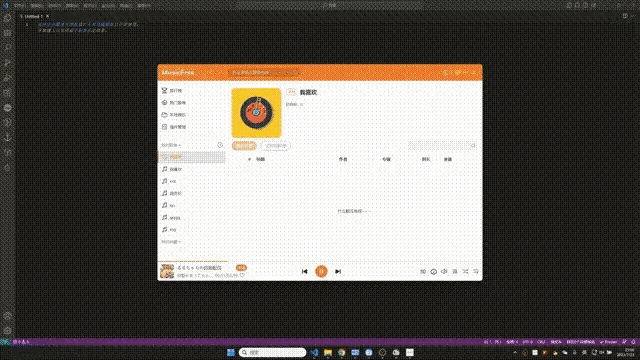Screen dimensions: 640x360
Task: Open the fifth playlist below the highlighted row
Action: tap(191, 218)
